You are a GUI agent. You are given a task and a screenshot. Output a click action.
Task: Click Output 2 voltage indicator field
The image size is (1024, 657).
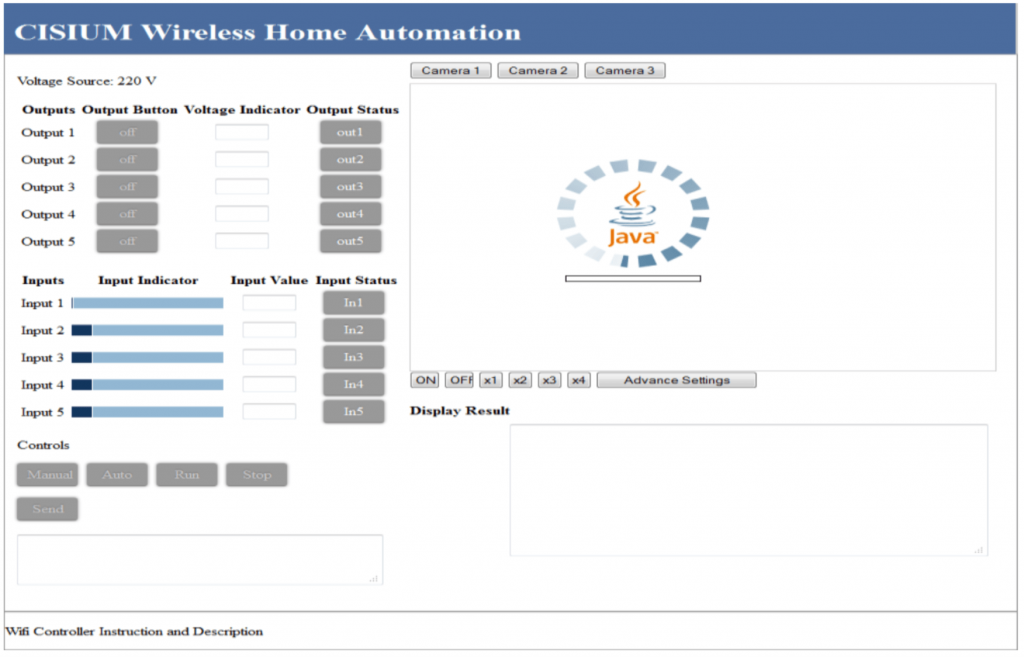242,159
